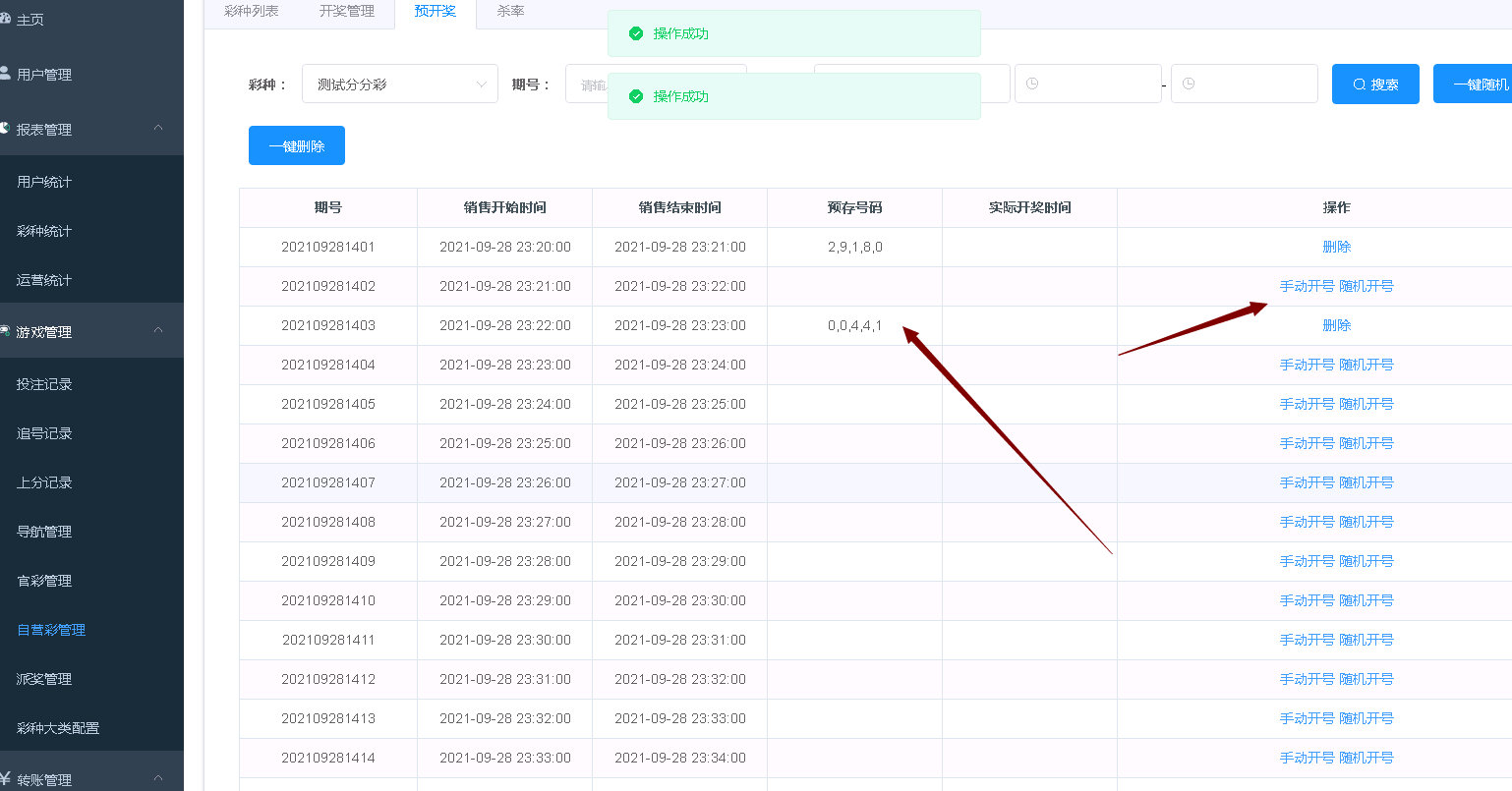This screenshot has height=791, width=1512.
Task: Open the 杀率 tab
Action: click(x=510, y=12)
